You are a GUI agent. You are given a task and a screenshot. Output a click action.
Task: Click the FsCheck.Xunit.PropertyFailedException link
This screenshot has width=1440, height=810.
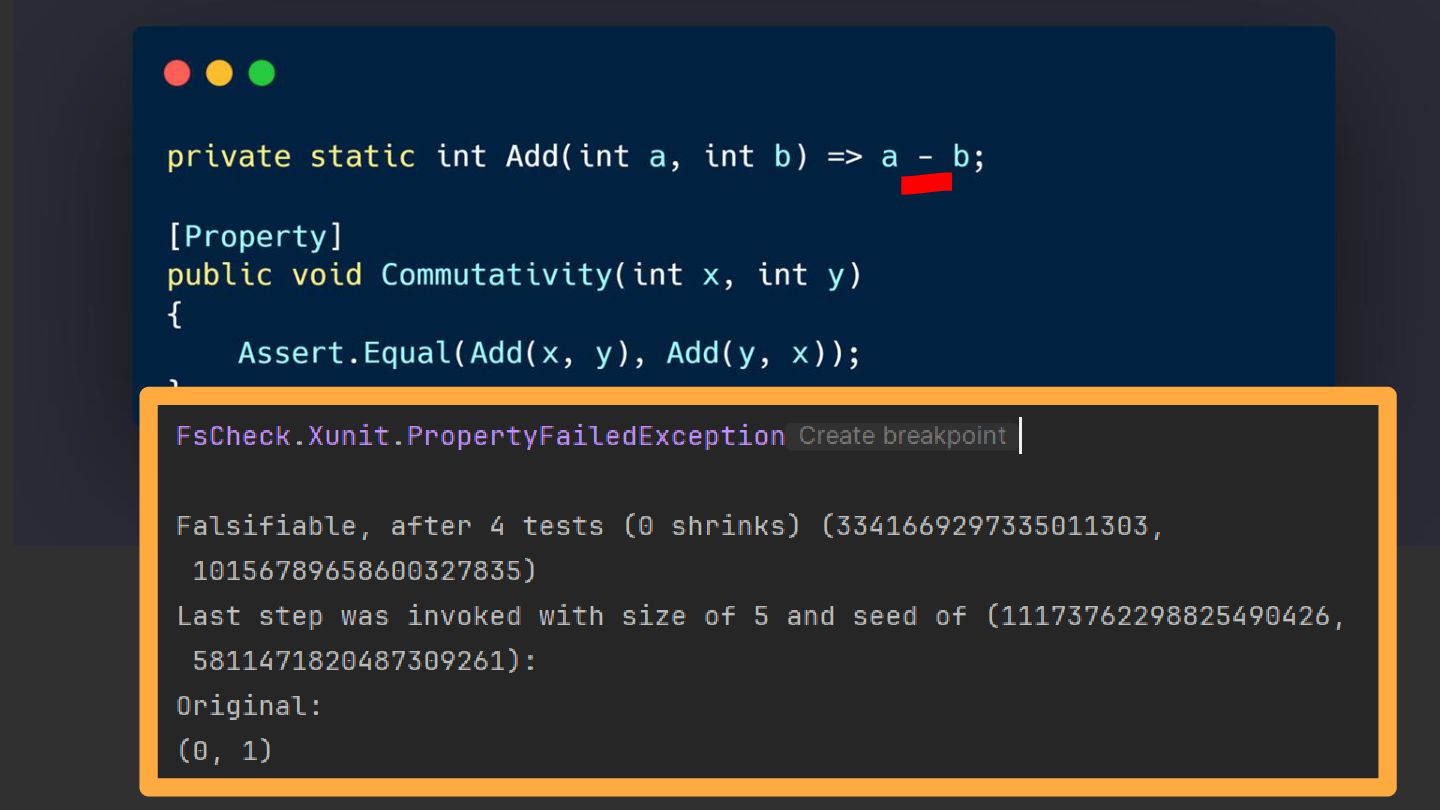tap(480, 436)
